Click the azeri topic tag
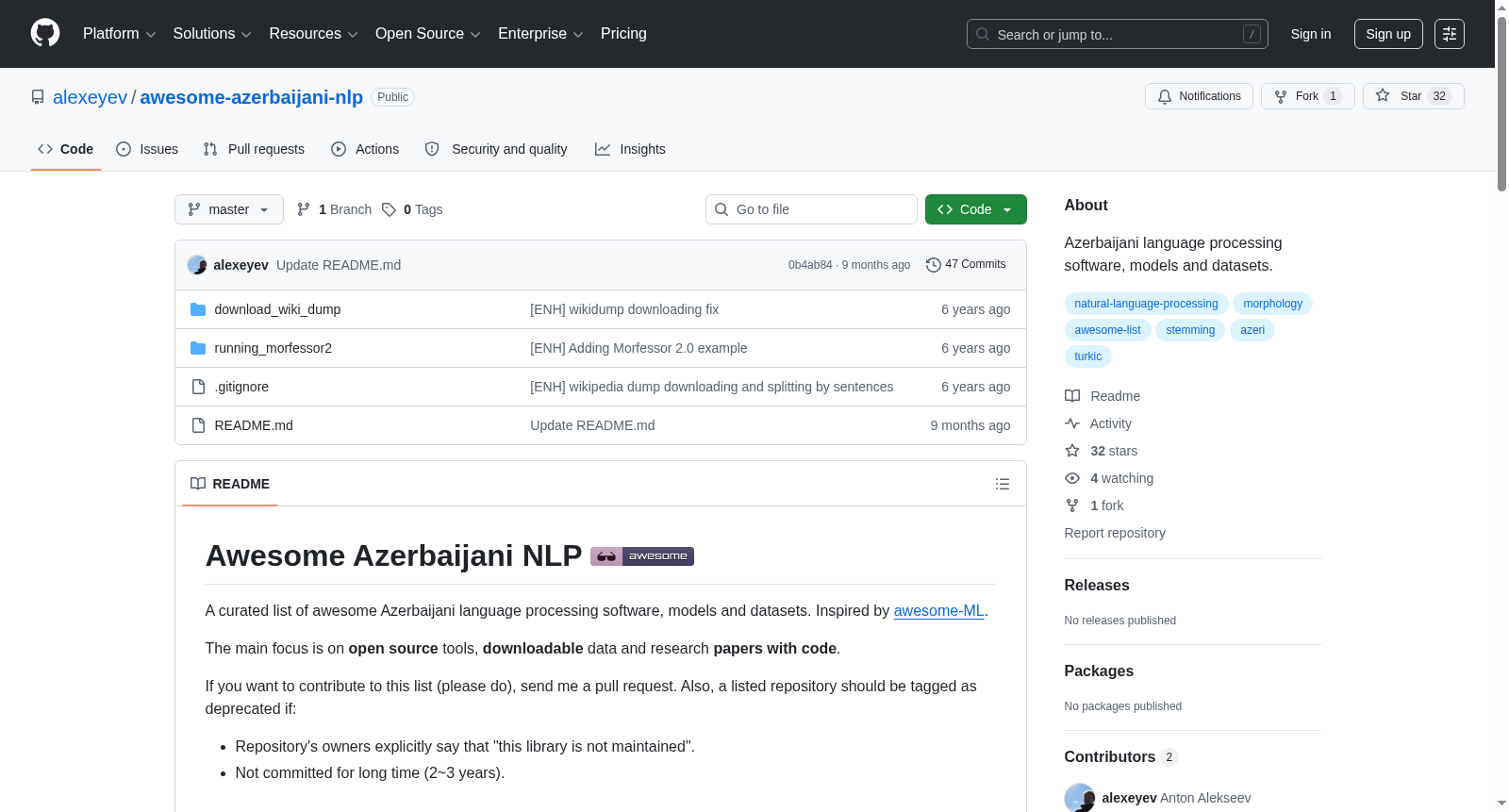Image resolution: width=1509 pixels, height=812 pixels. click(1252, 330)
